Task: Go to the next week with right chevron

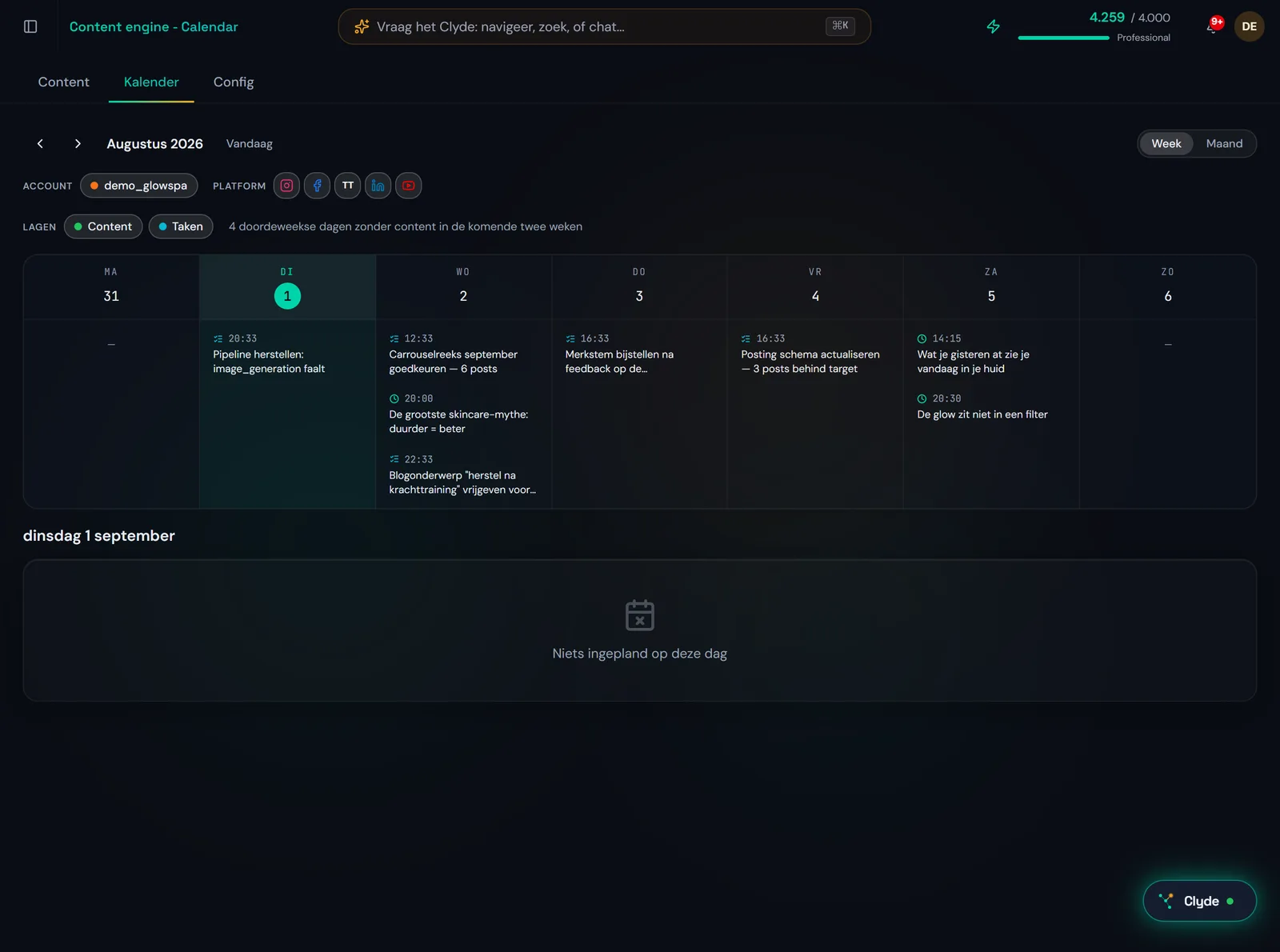Action: click(78, 144)
